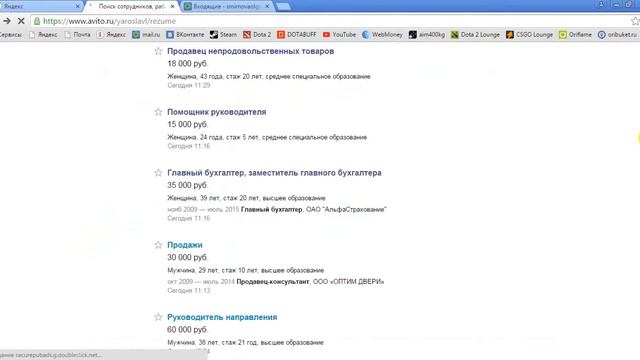Click the 18 000 руб. salary text
This screenshot has height=360, width=640.
188,64
